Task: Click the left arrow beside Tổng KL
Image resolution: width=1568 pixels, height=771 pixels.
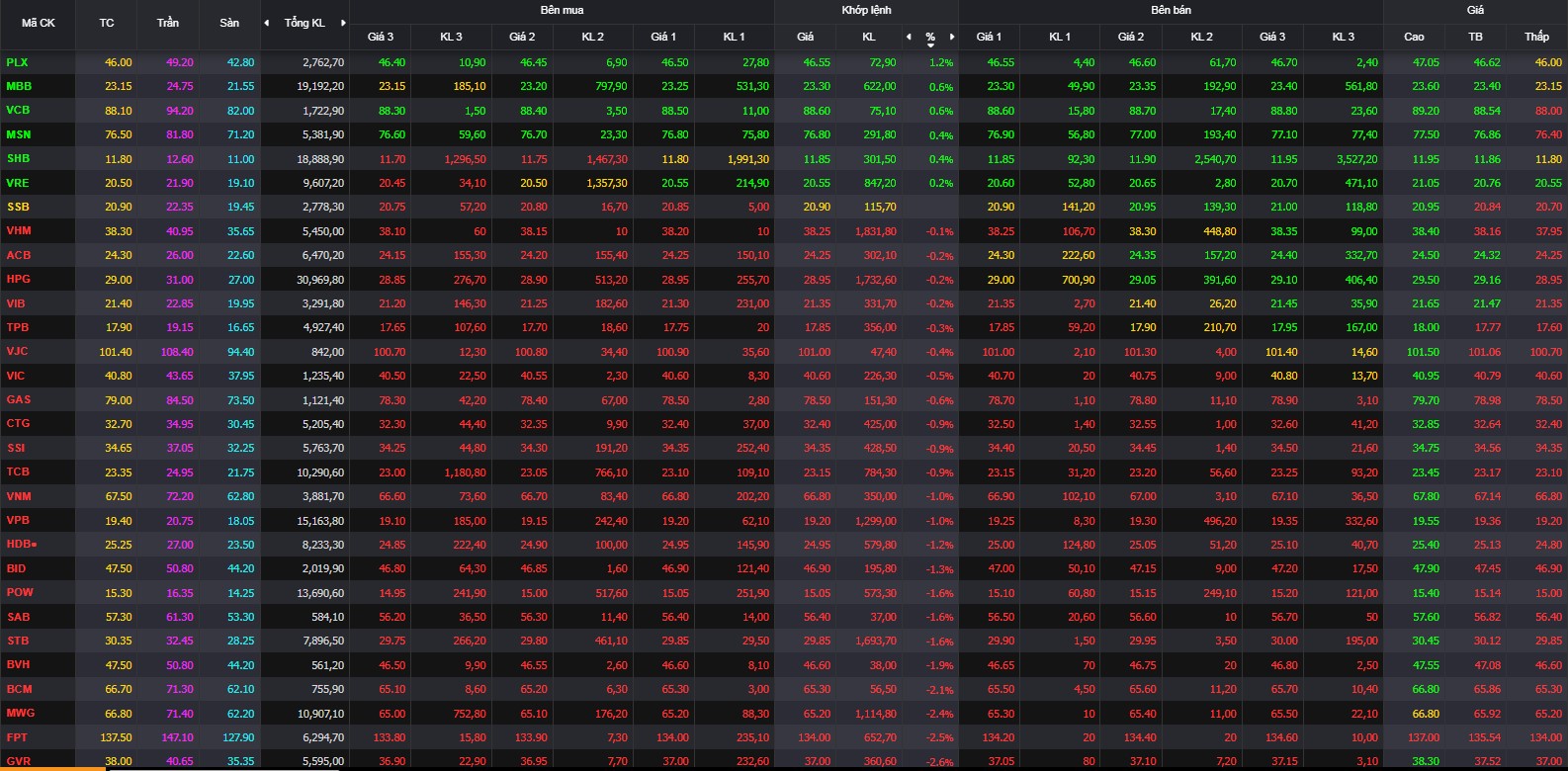Action: pyautogui.click(x=267, y=23)
